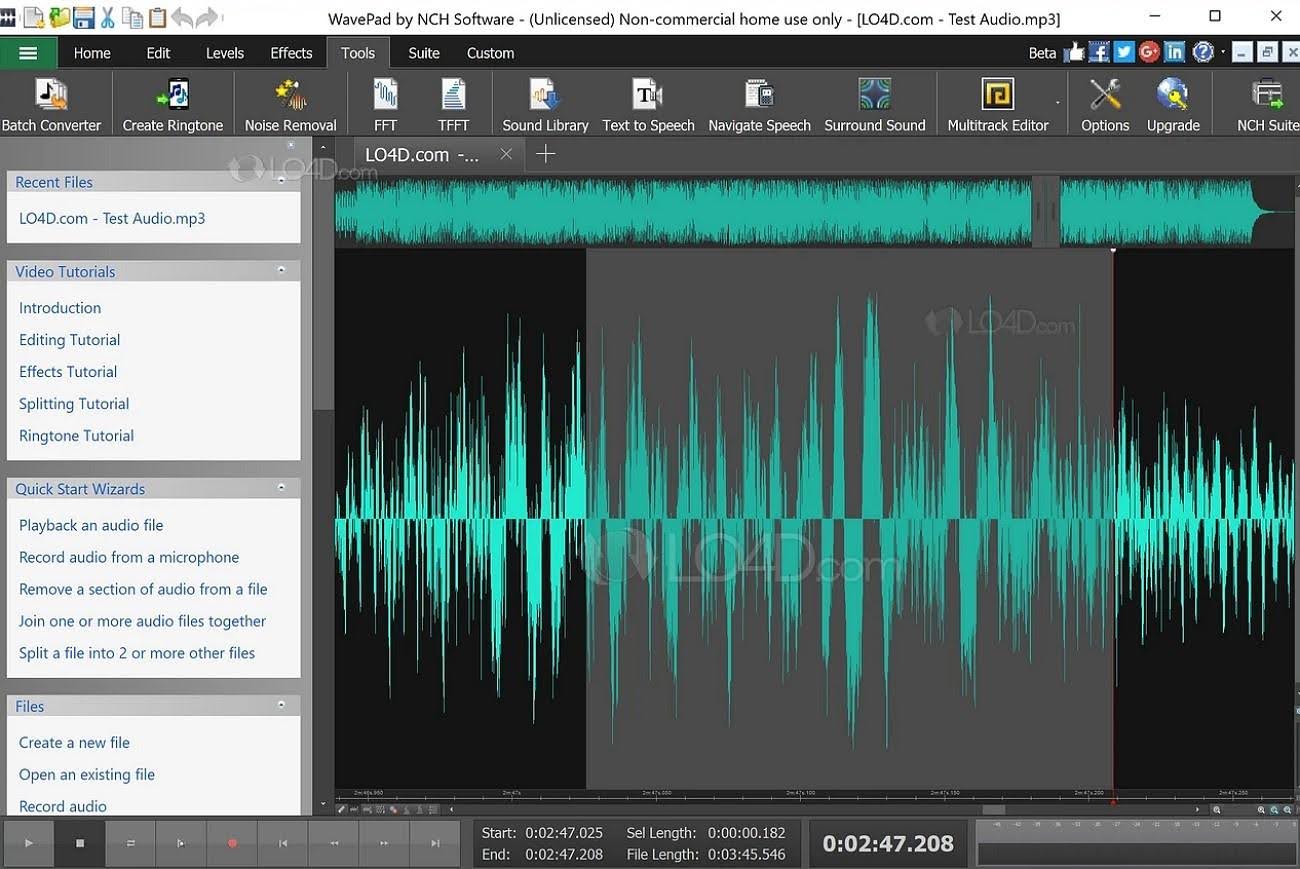Click the horizontal waveform scrollbar thumb
The height and width of the screenshot is (869, 1300).
coord(993,810)
